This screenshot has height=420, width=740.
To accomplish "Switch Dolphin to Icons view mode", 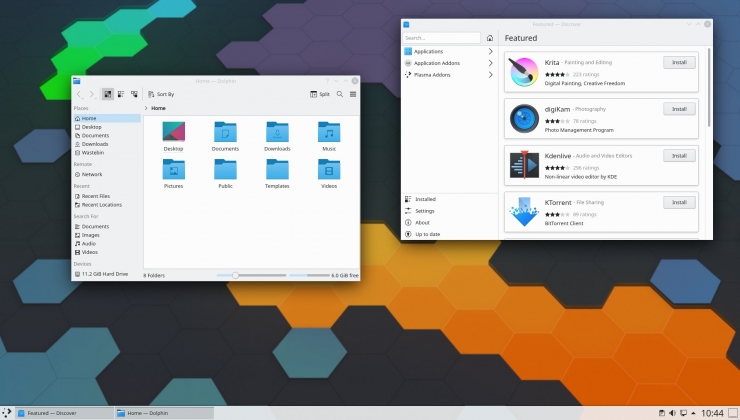I will (107, 94).
